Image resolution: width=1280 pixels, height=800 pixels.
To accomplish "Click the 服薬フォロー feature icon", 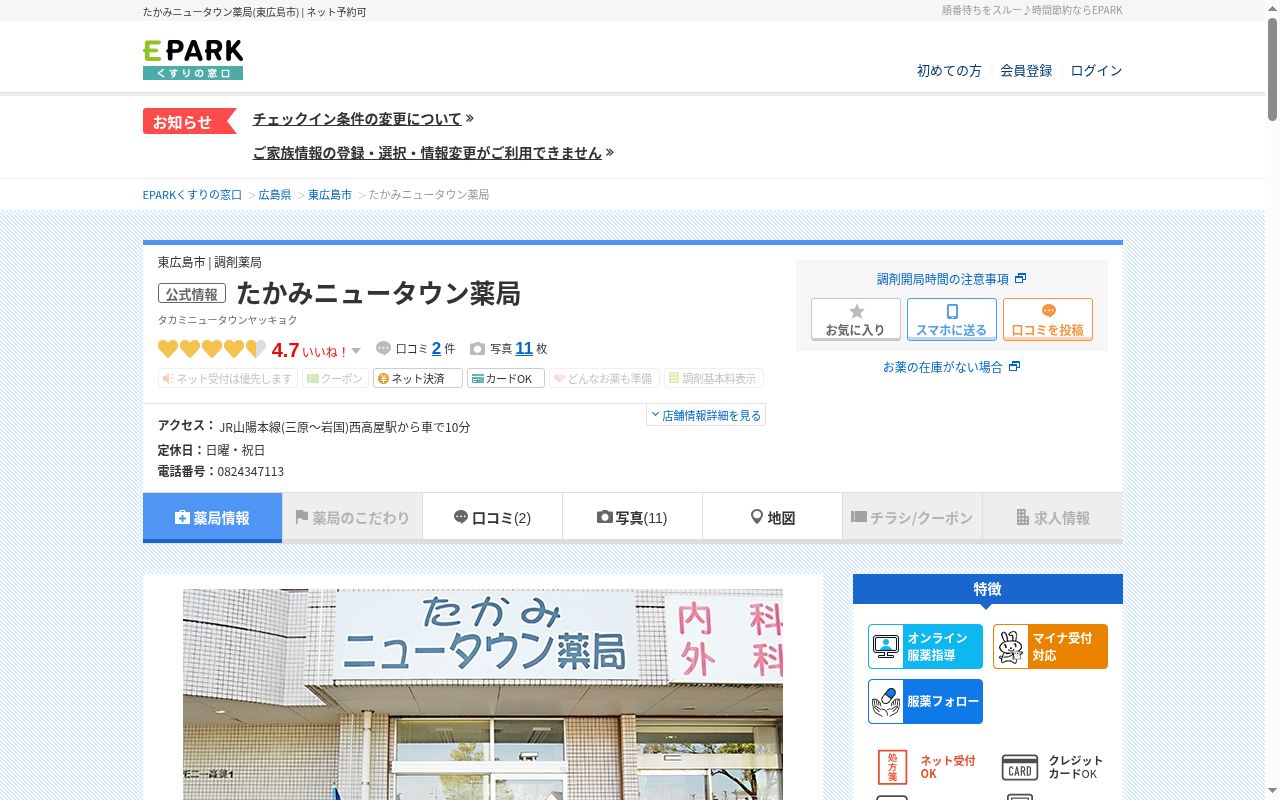I will point(925,701).
